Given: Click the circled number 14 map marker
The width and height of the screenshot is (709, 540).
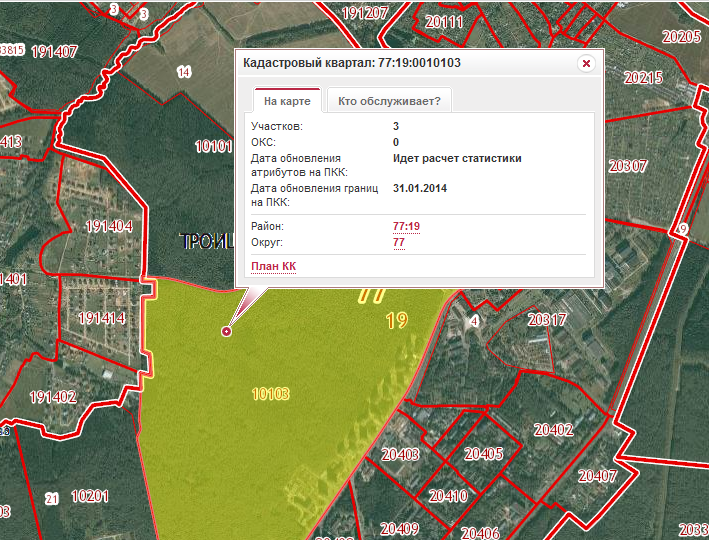Looking at the screenshot, I should [x=184, y=72].
